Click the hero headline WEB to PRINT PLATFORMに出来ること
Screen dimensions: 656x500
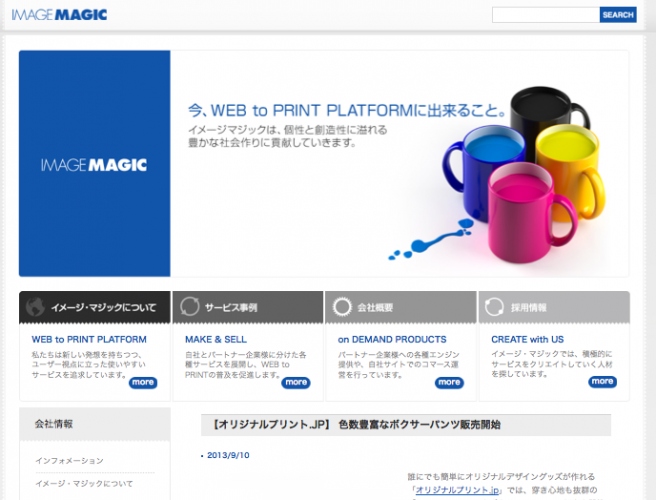pyautogui.click(x=346, y=110)
